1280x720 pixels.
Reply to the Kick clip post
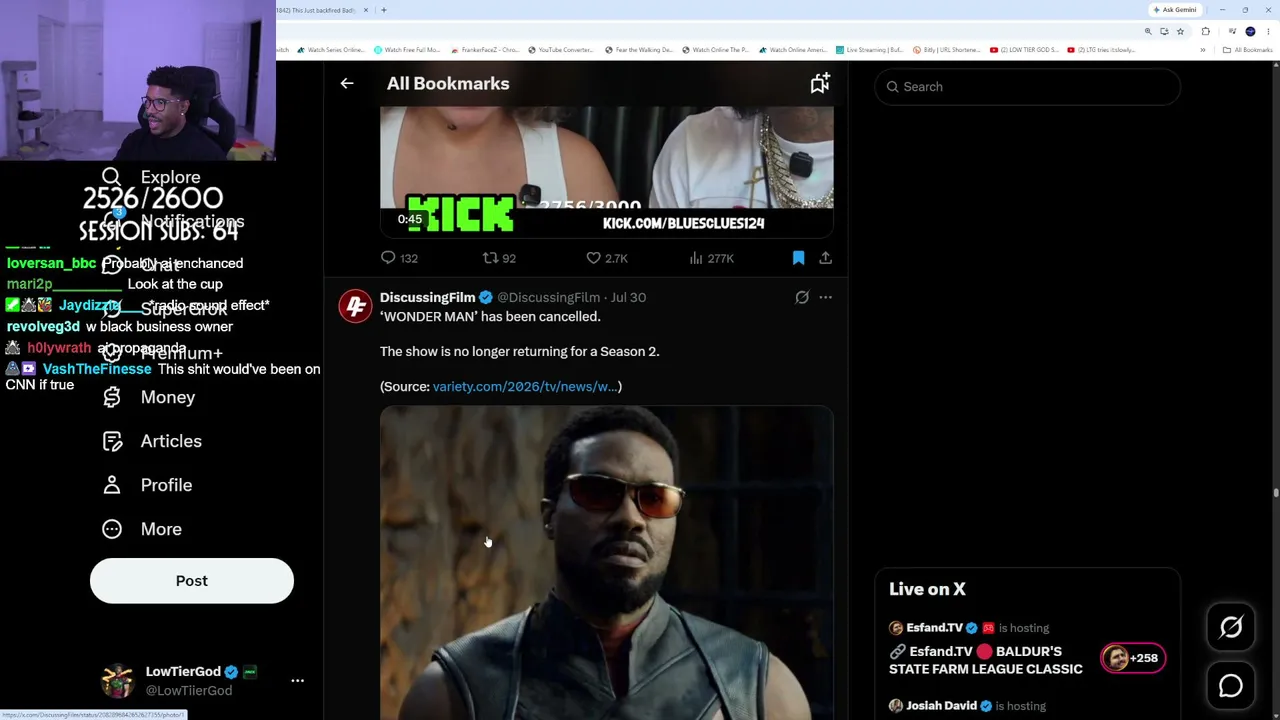click(399, 258)
